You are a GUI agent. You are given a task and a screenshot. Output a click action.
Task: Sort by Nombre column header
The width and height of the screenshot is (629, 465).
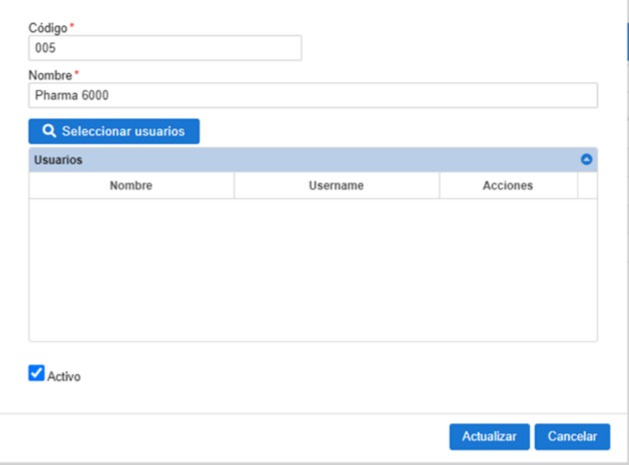(131, 185)
